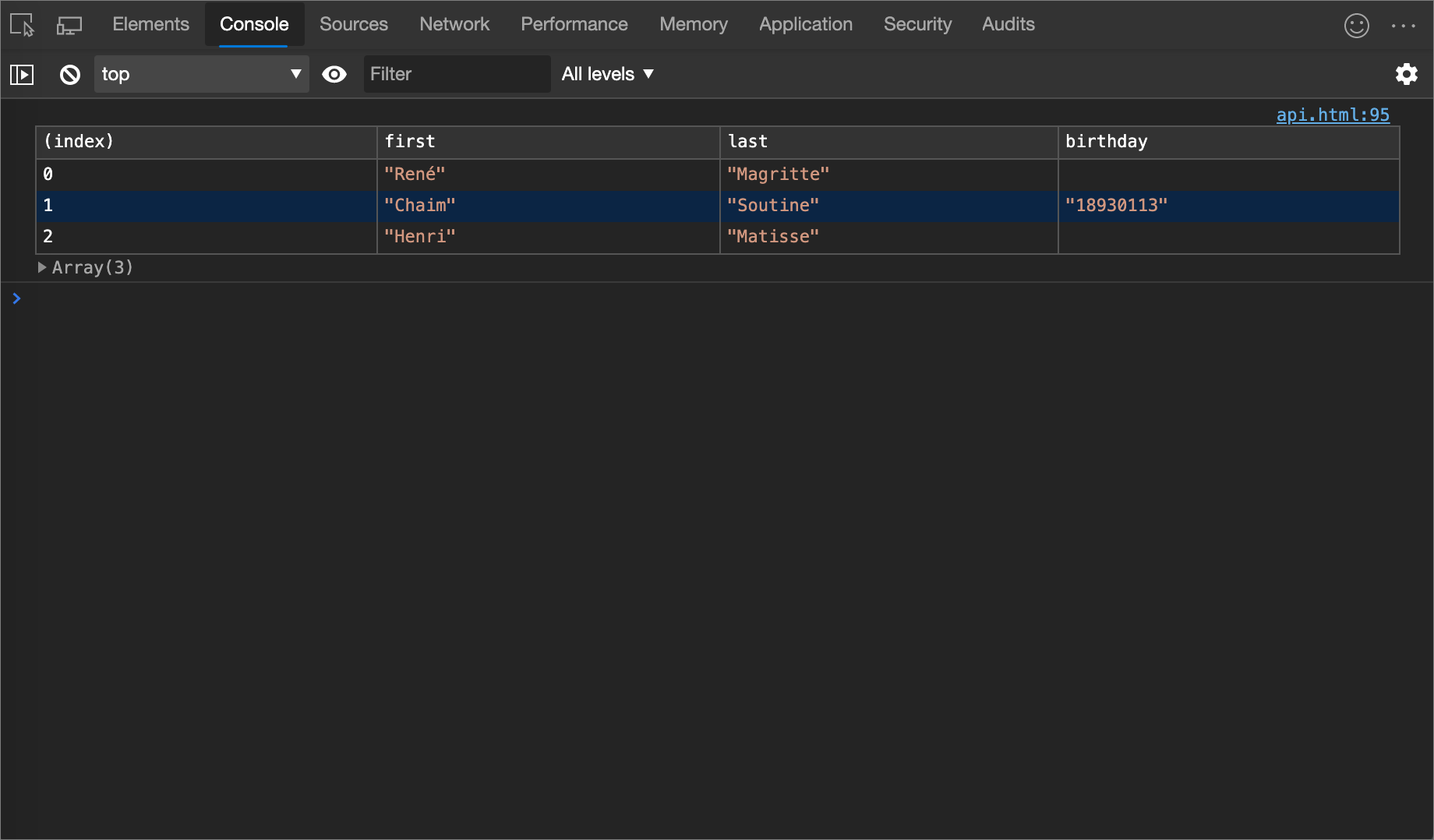Open DevTools settings gear
Viewport: 1434px width, 840px height.
coord(1407,74)
